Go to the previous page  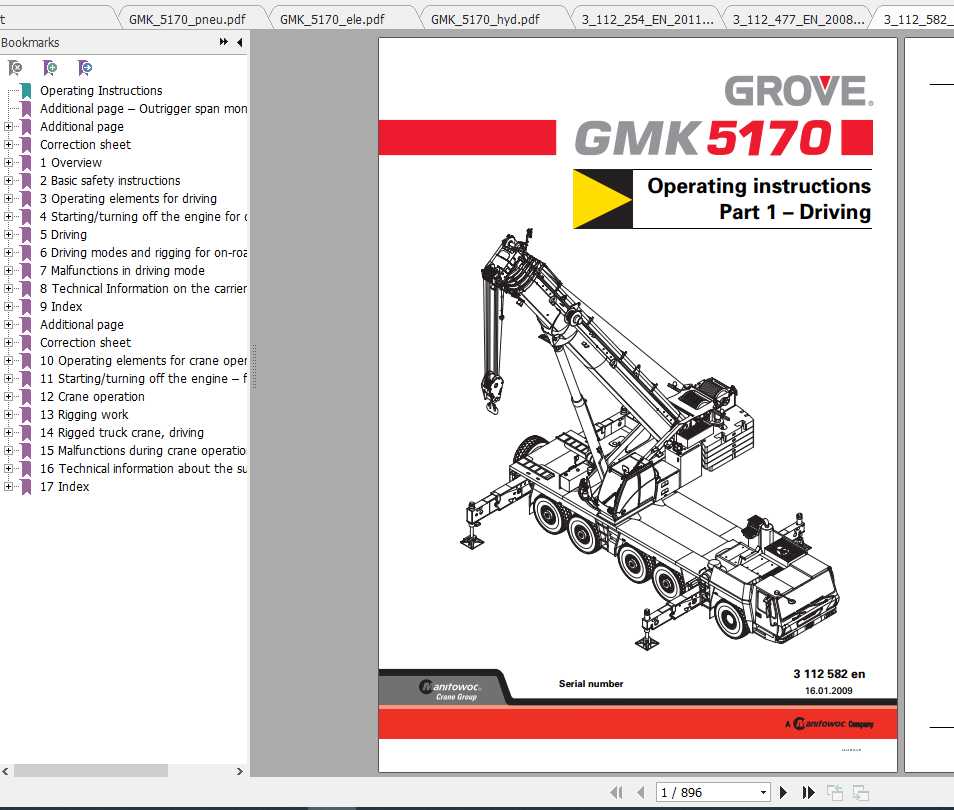click(640, 792)
